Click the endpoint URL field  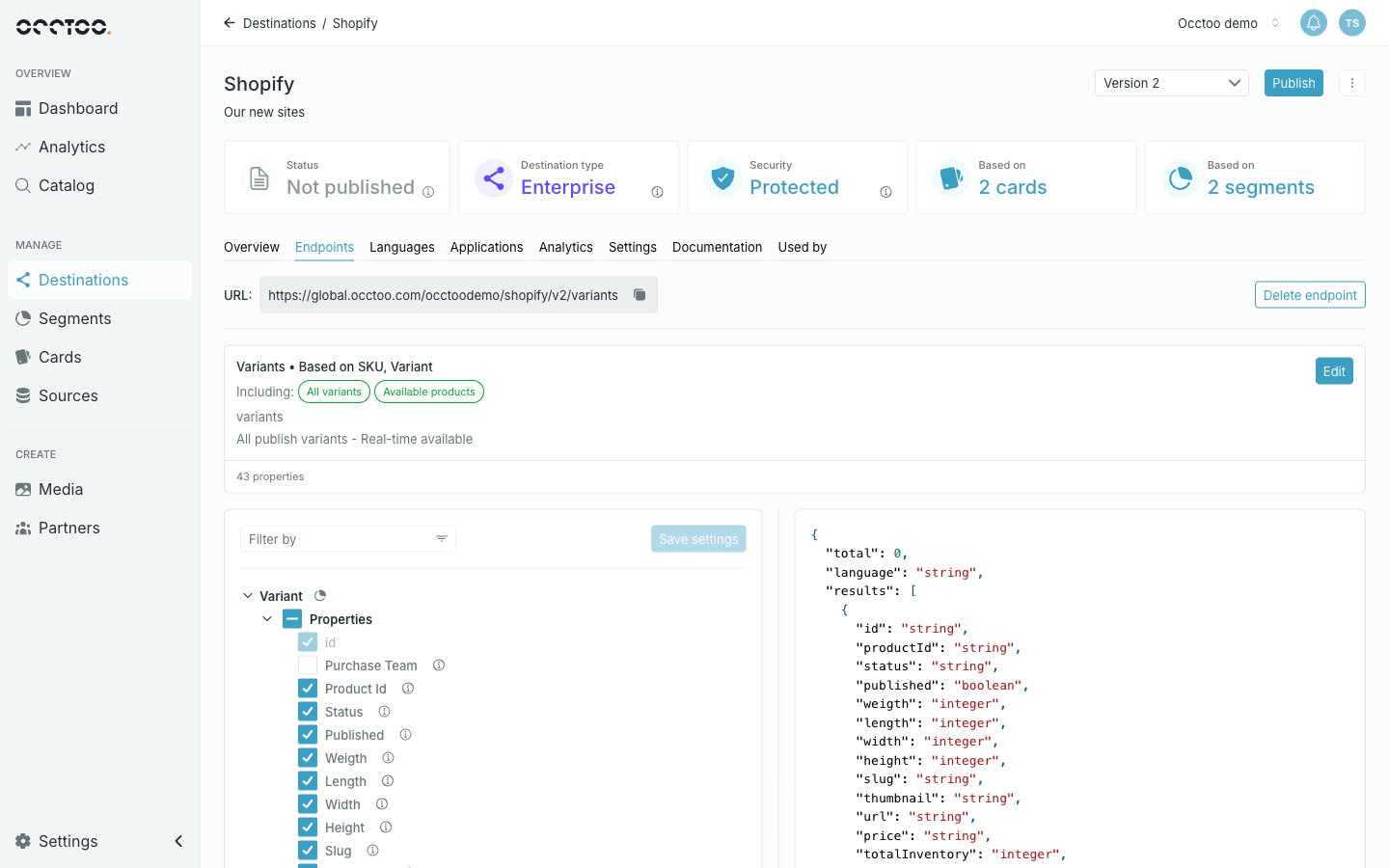pos(458,295)
